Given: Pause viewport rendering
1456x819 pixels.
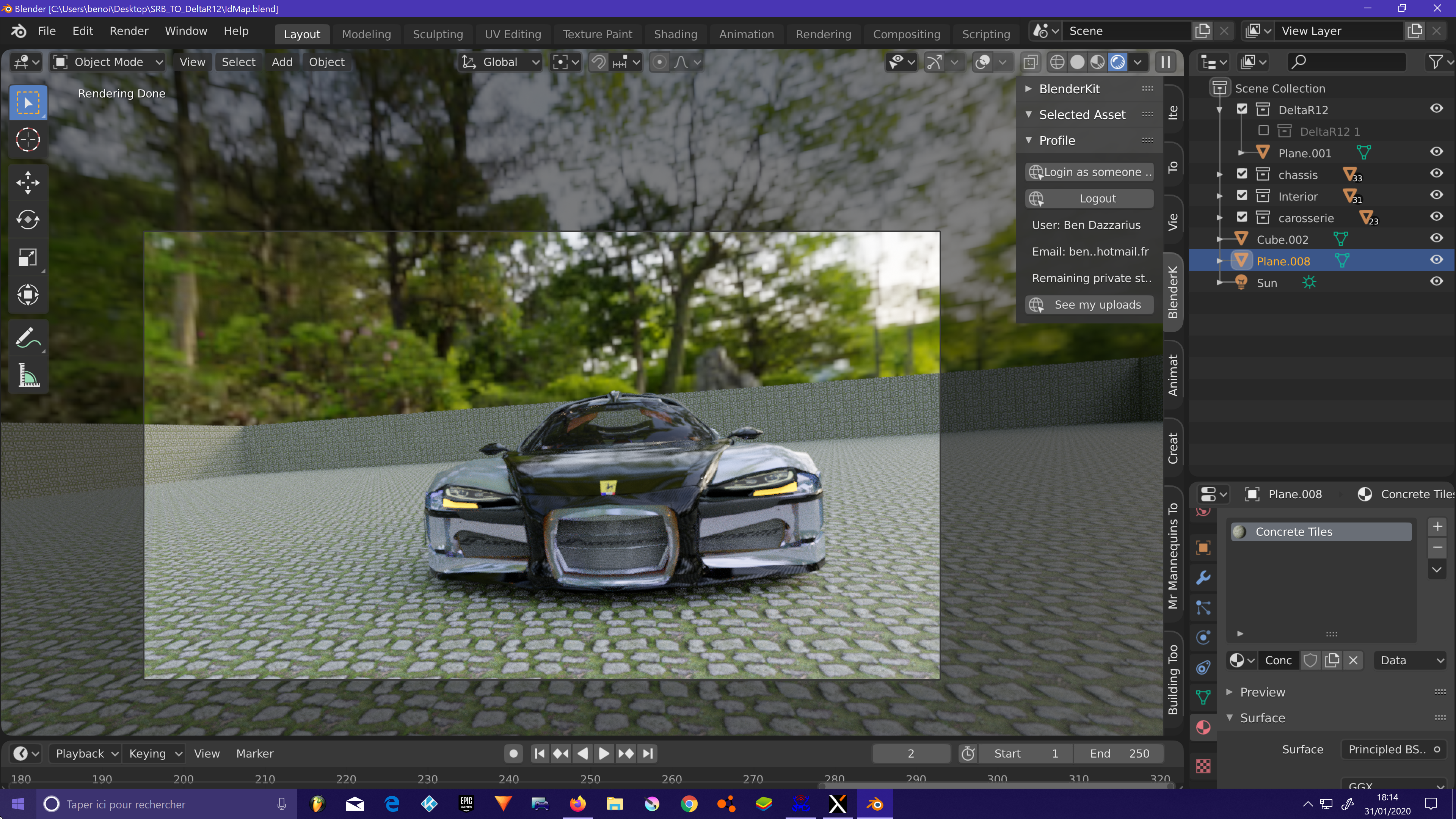Looking at the screenshot, I should [x=1166, y=62].
